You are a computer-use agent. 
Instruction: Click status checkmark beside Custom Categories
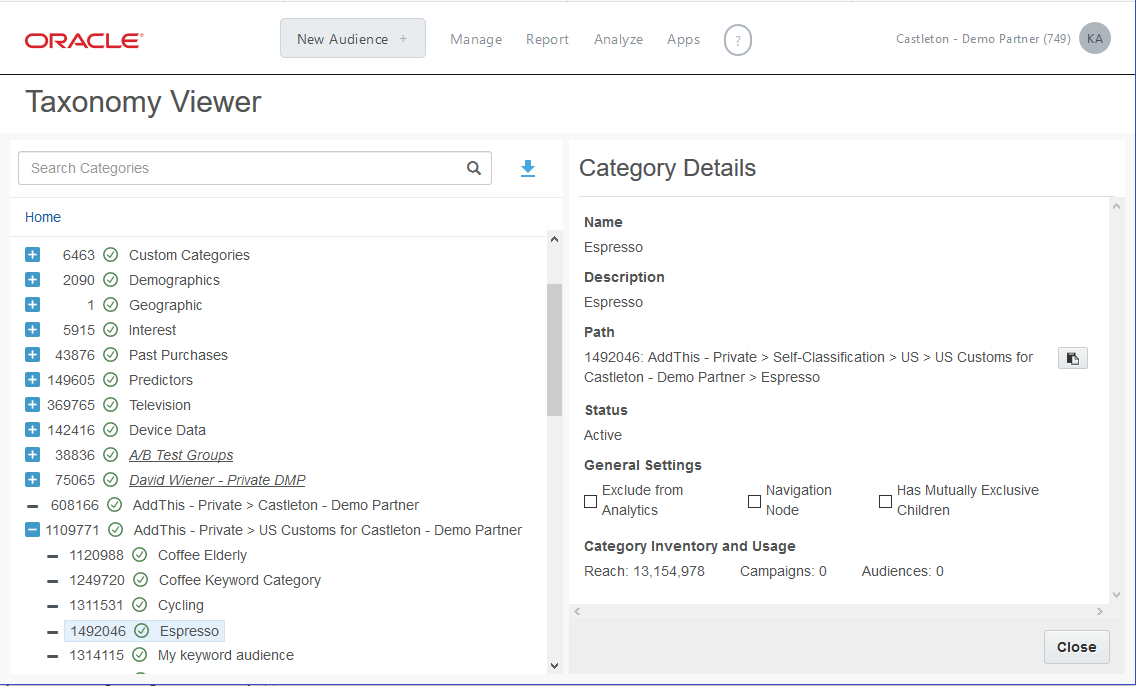110,255
